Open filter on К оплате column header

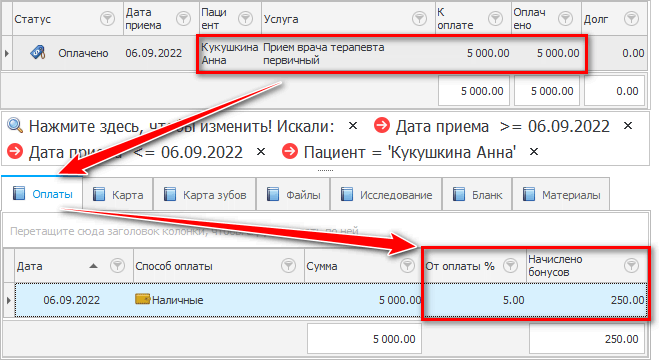pos(496,19)
